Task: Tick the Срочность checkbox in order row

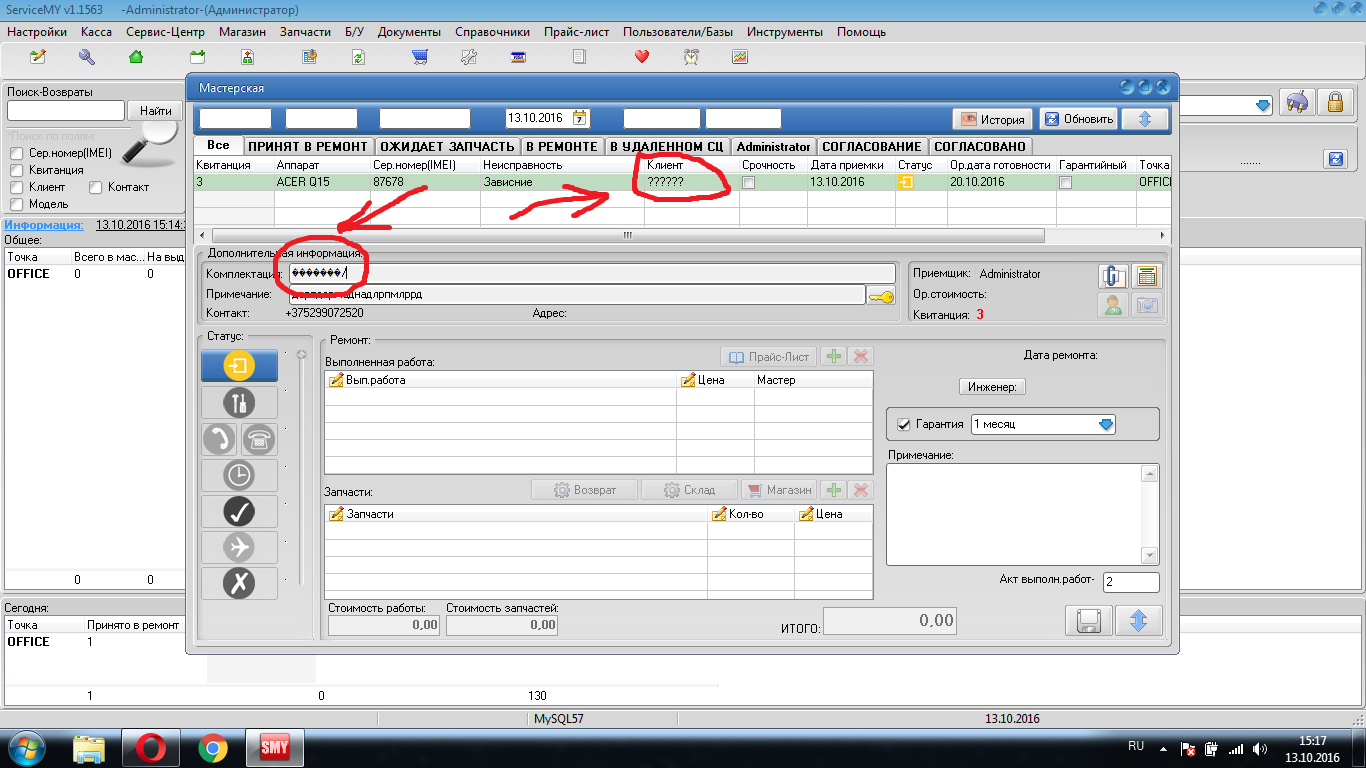Action: [x=748, y=183]
